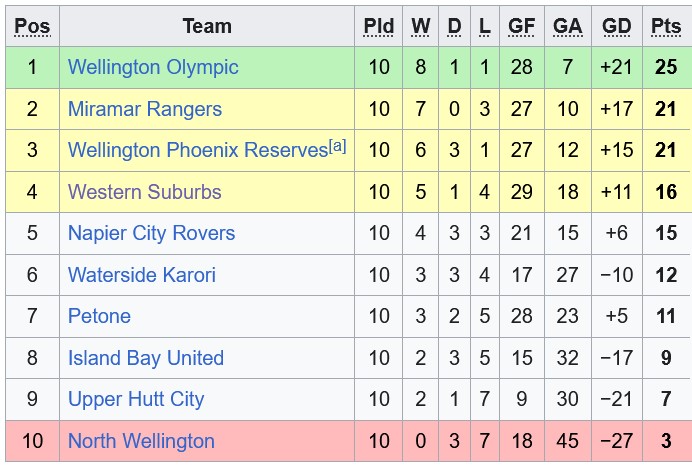The image size is (692, 465).
Task: Click the GF column header
Action: (521, 26)
